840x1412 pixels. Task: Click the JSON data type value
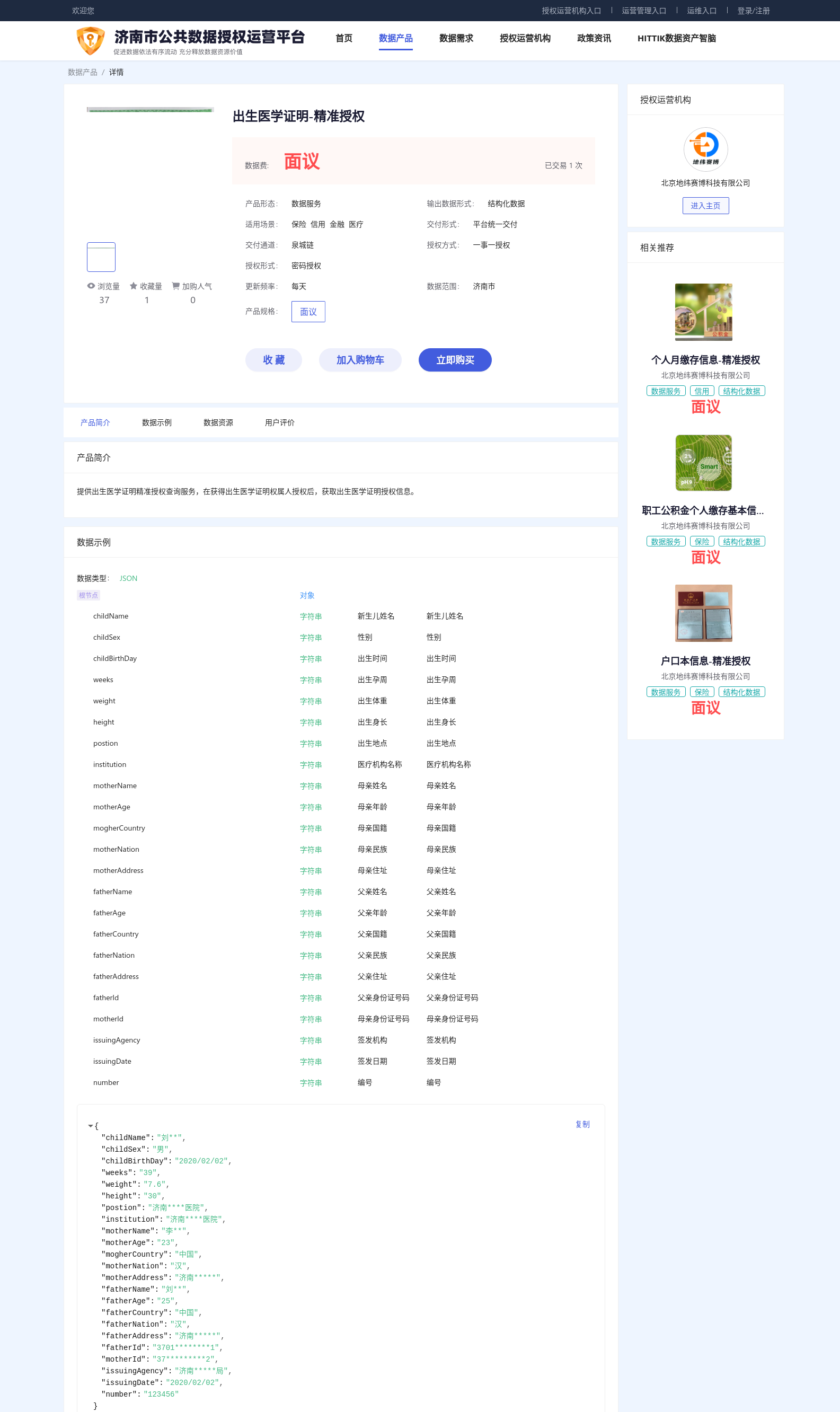click(128, 578)
